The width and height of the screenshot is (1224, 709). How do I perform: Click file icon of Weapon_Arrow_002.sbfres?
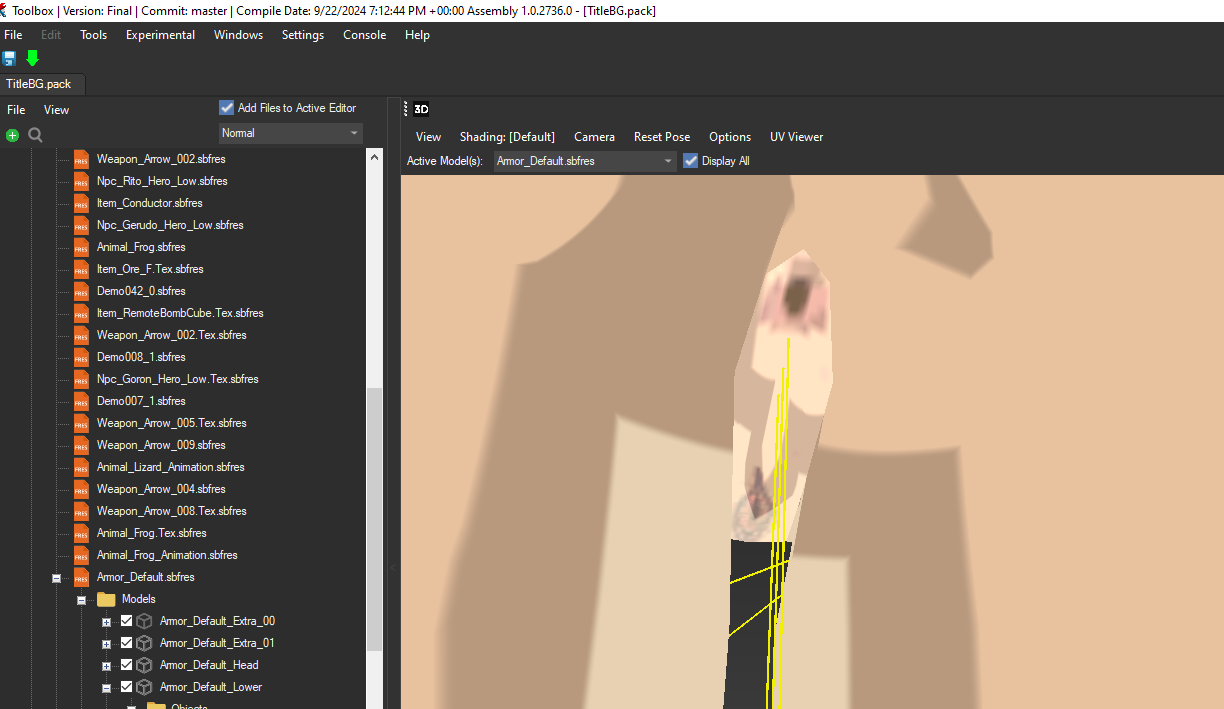[x=82, y=159]
